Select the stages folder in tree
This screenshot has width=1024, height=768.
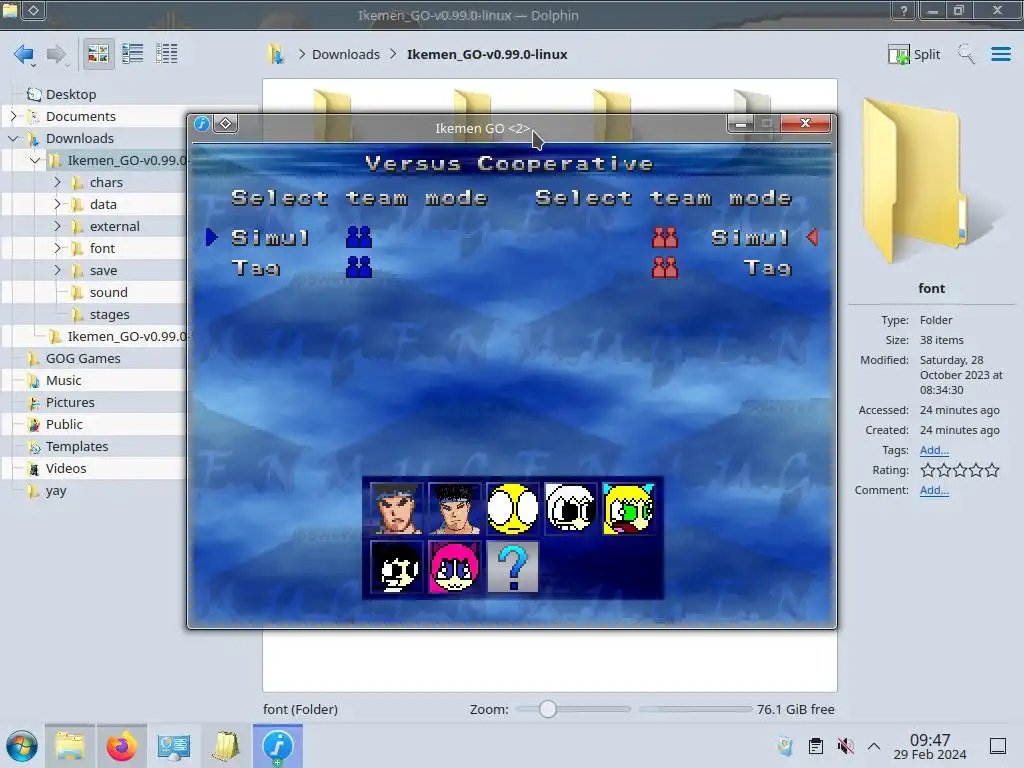click(109, 314)
